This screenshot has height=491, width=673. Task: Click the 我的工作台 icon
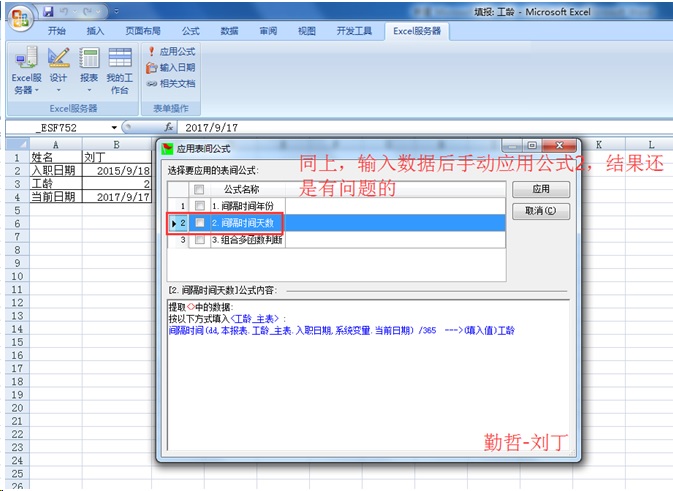coord(120,70)
